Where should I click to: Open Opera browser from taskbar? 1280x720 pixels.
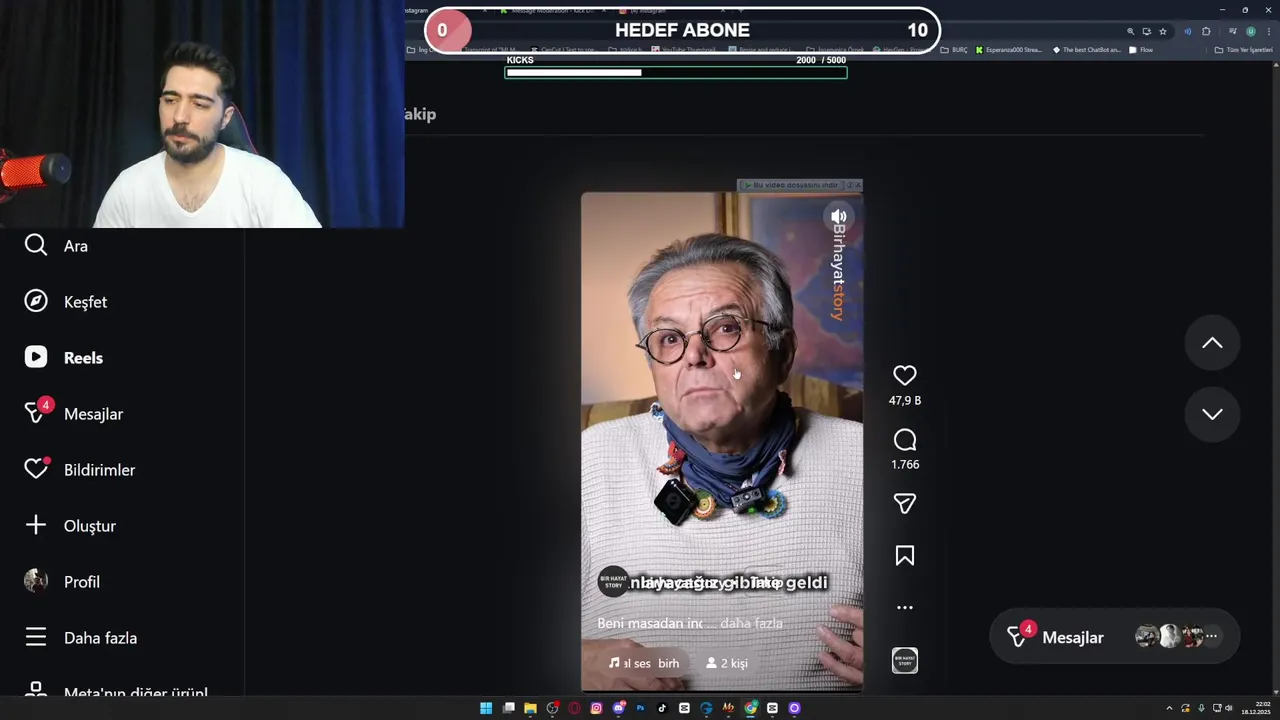coord(575,708)
